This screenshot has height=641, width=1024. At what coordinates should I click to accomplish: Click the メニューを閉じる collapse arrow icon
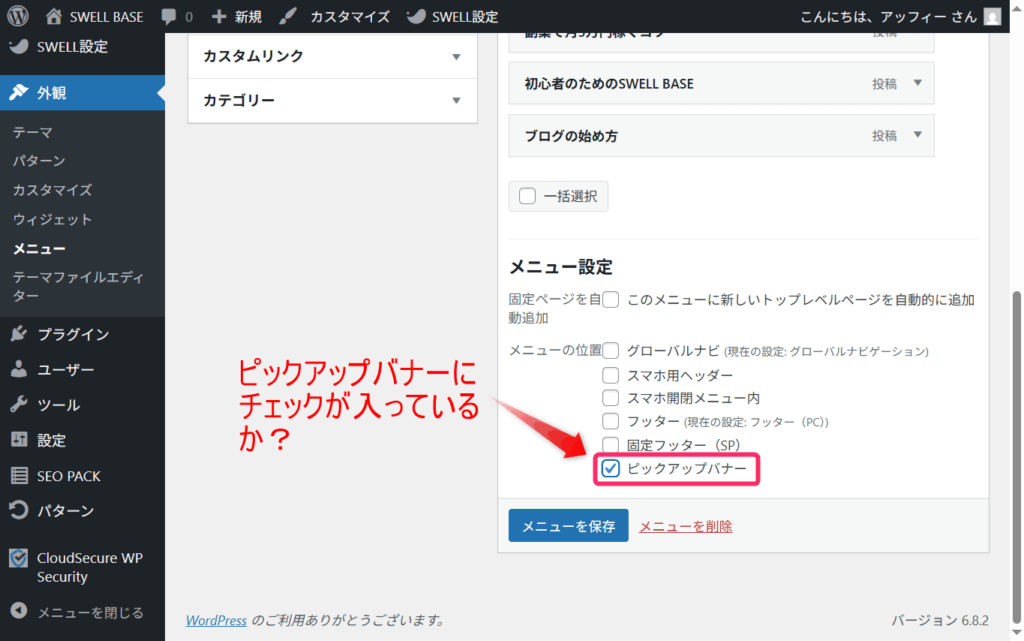(19, 611)
